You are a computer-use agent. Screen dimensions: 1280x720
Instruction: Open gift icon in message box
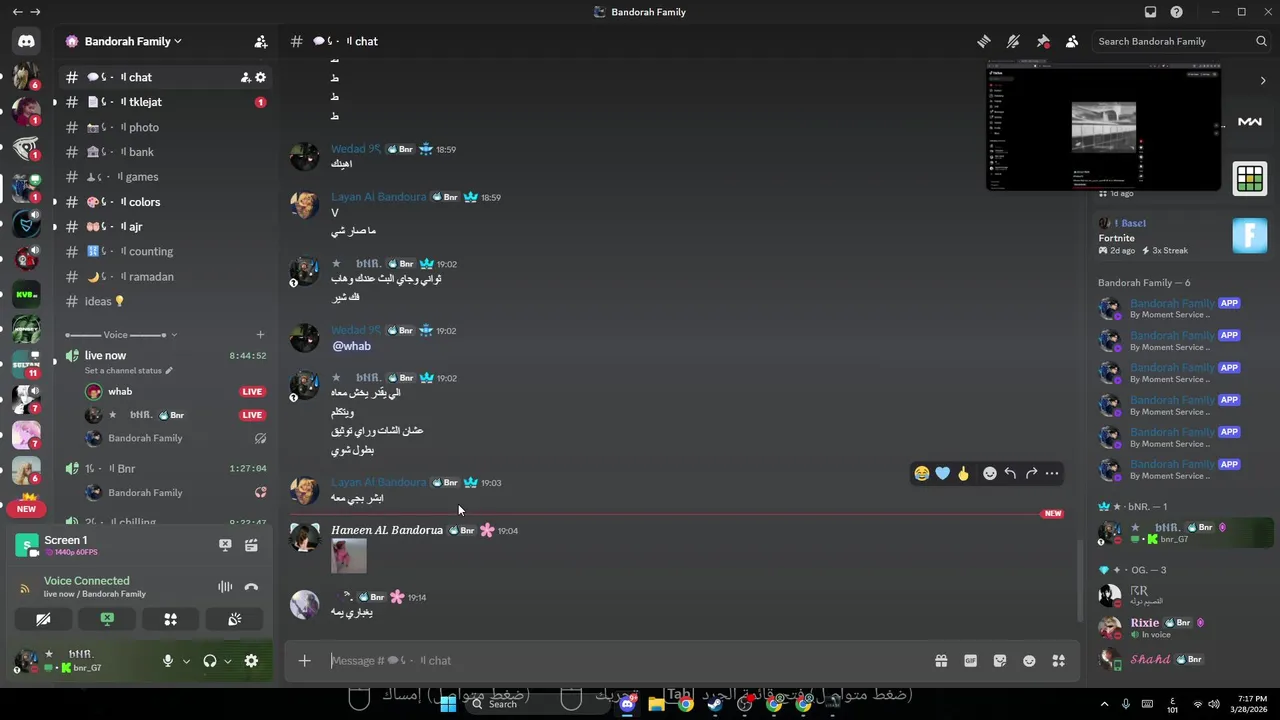[x=941, y=660]
